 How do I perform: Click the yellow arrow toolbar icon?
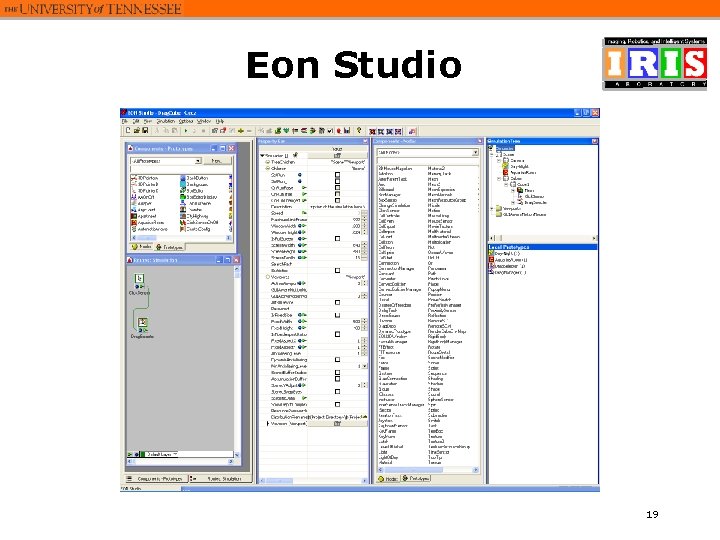pyautogui.click(x=241, y=131)
